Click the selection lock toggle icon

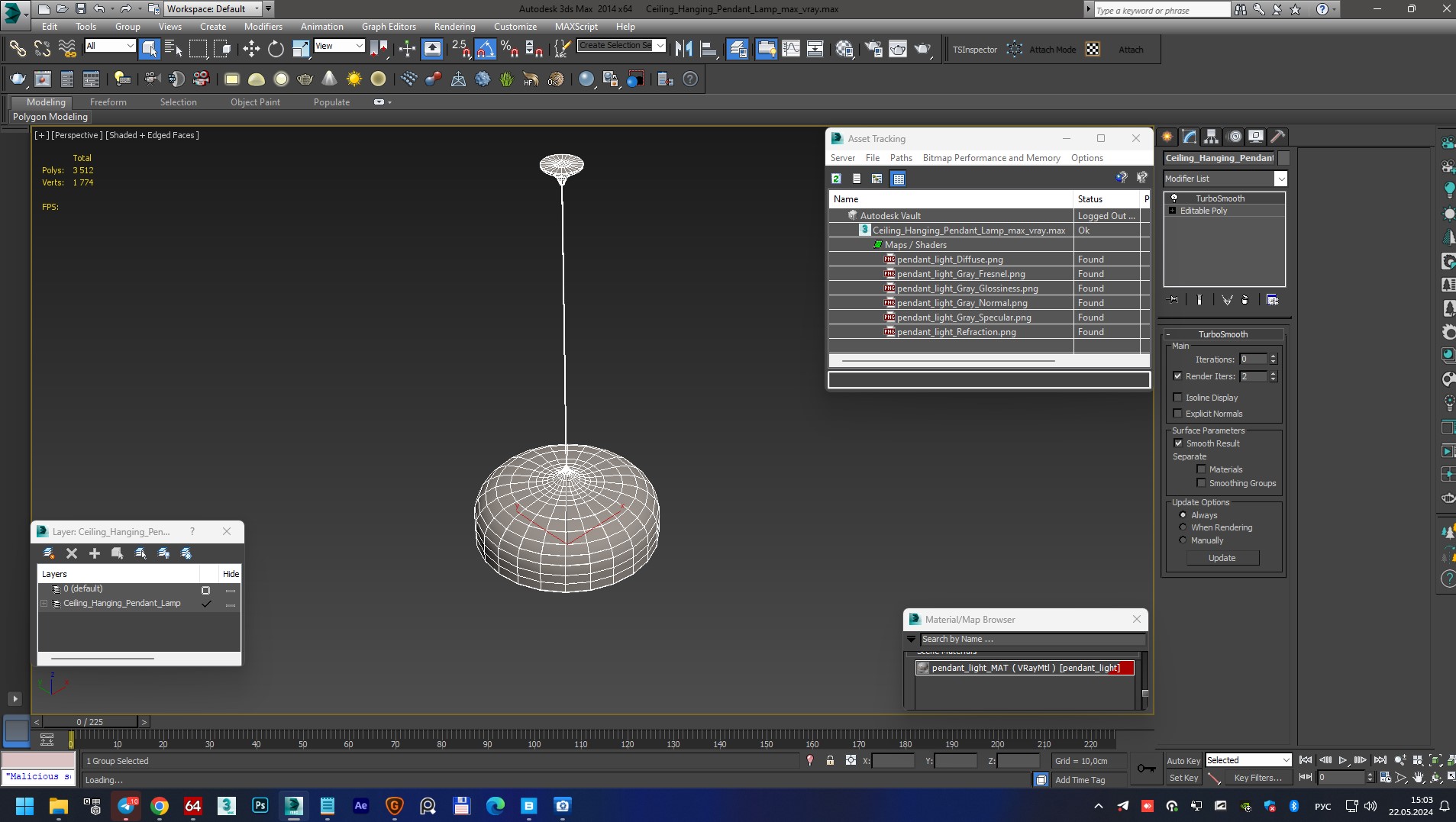[830, 760]
